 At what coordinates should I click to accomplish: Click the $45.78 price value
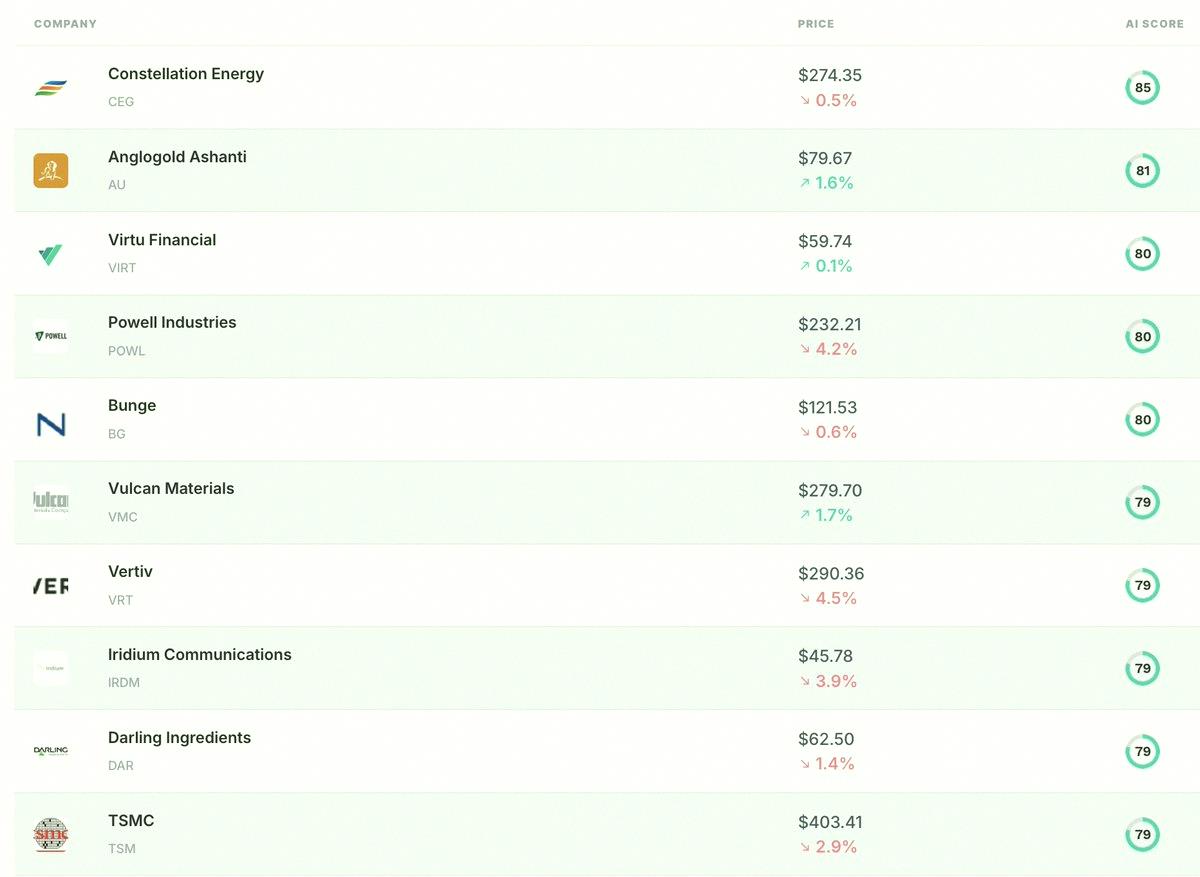tap(825, 657)
